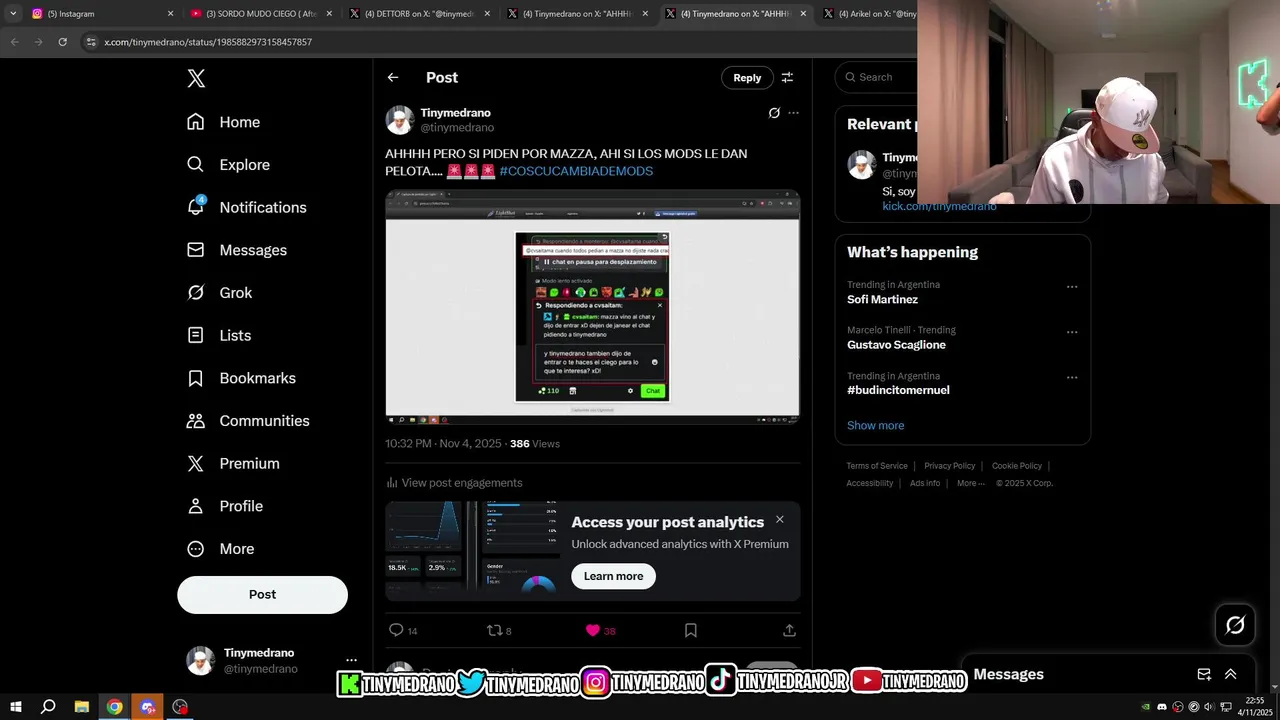1280x720 pixels.
Task: Toggle the bookmark icon on the post
Action: 691,630
